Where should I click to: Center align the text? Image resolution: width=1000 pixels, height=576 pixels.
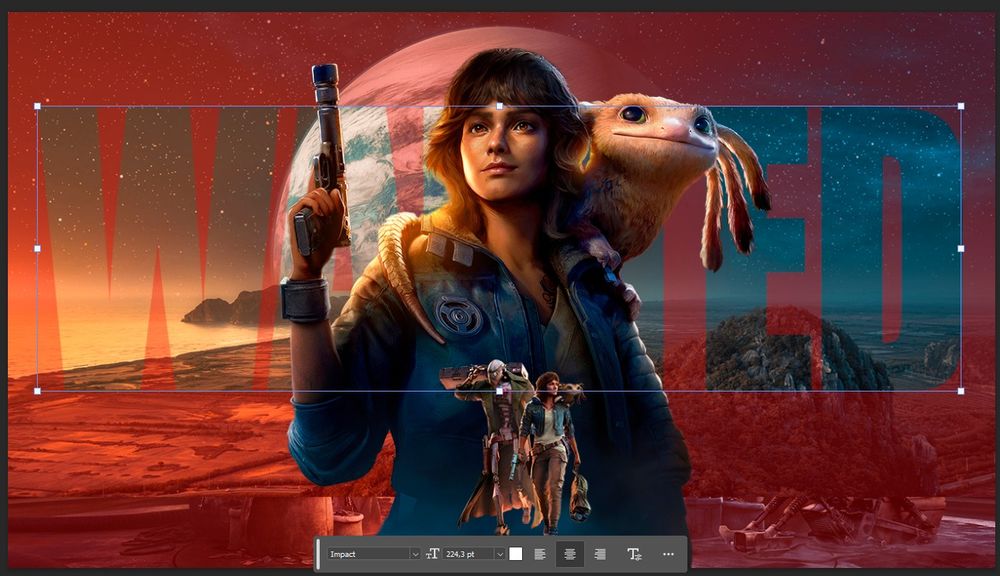click(570, 554)
